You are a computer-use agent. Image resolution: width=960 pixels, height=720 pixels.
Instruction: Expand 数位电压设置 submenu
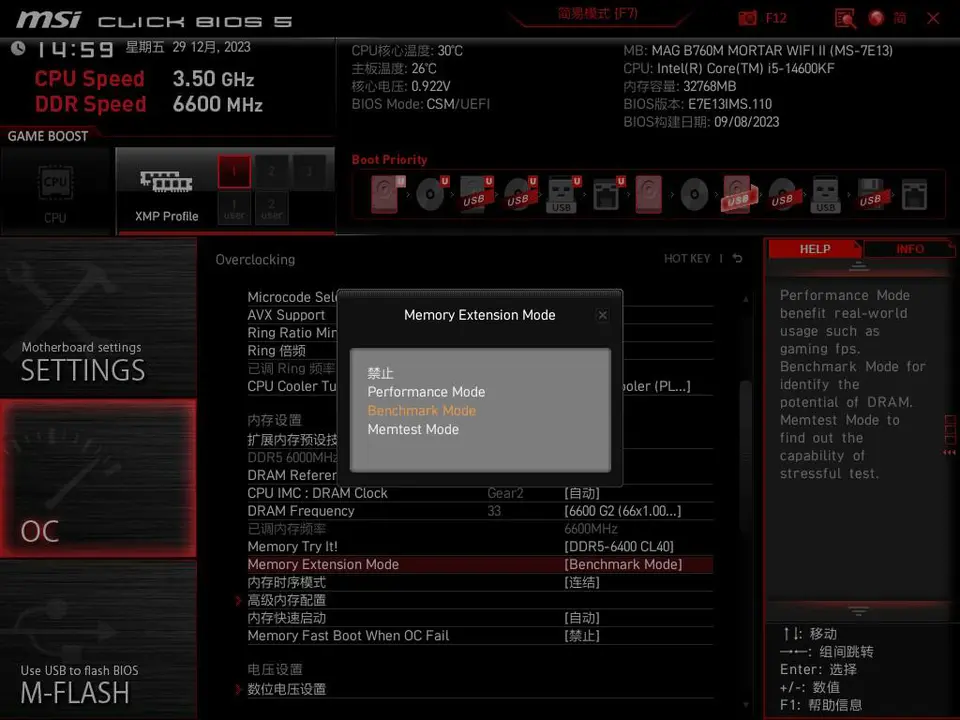point(286,689)
